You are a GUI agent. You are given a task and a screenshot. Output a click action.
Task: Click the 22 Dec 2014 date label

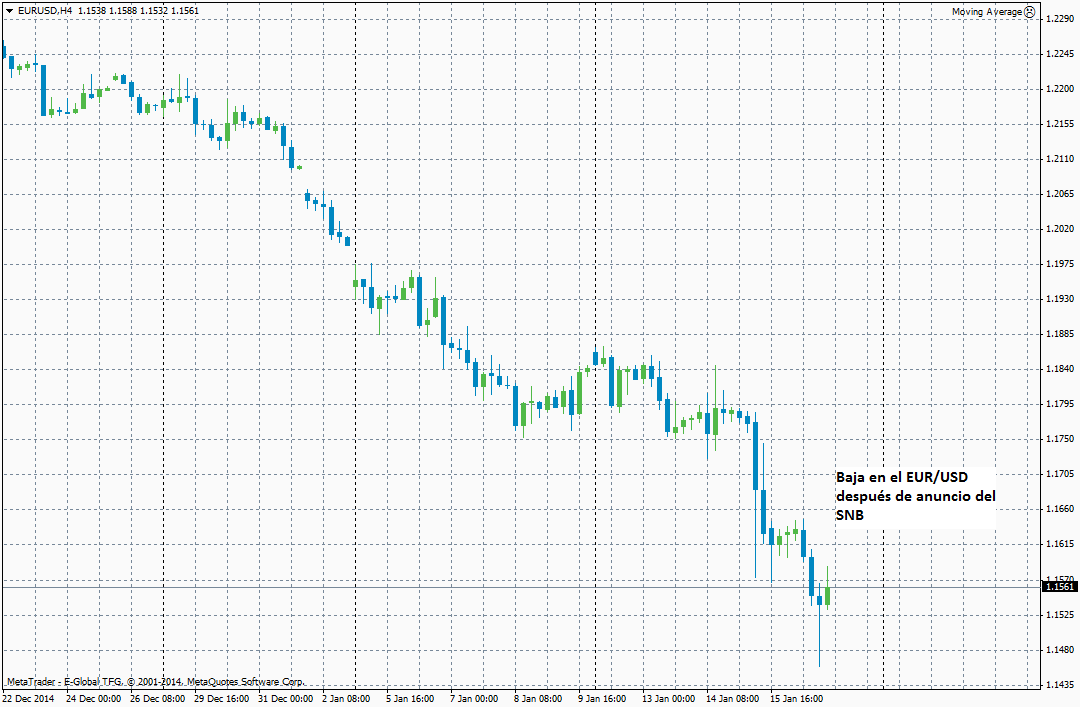click(x=28, y=699)
